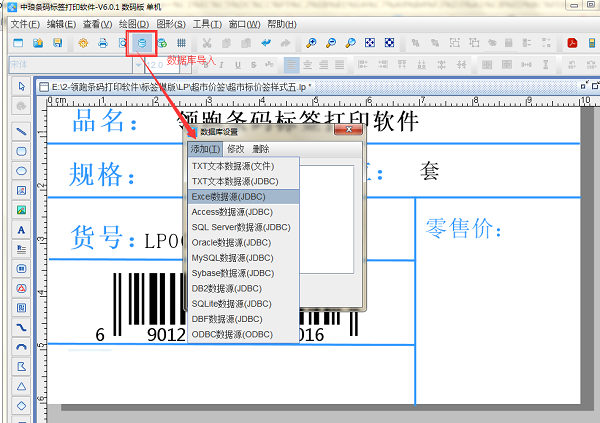Viewport: 600px width, 423px height.
Task: Close the 数据库设置 dialog
Action: [347, 130]
